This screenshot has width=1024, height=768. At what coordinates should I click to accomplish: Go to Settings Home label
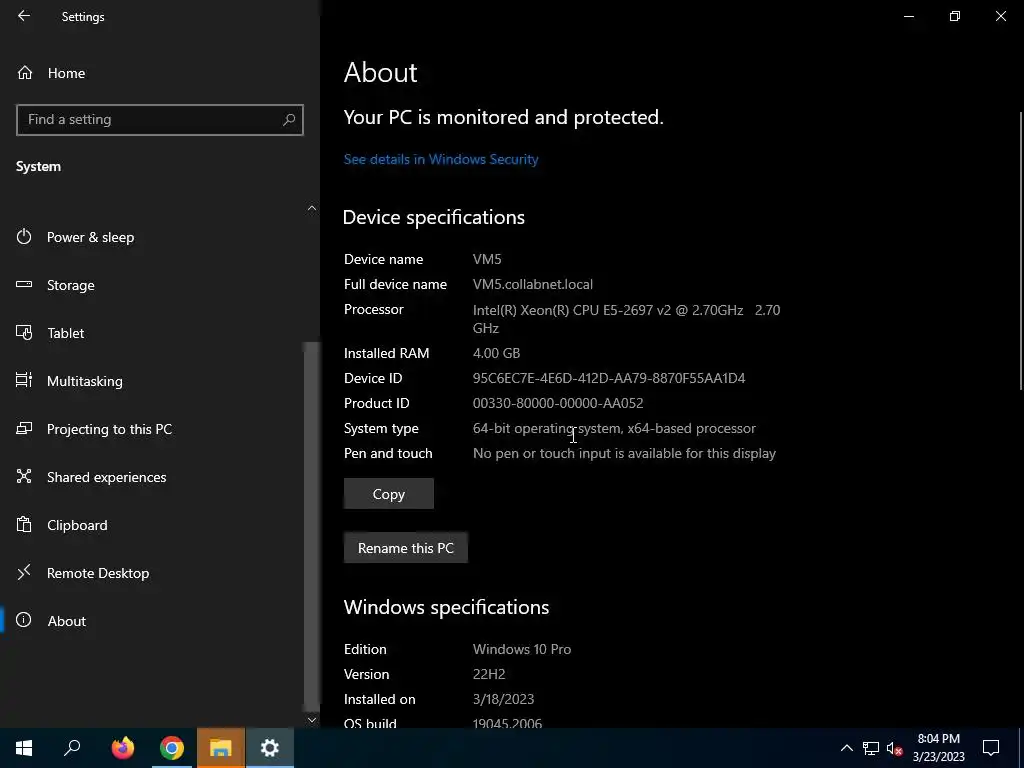[x=67, y=73]
